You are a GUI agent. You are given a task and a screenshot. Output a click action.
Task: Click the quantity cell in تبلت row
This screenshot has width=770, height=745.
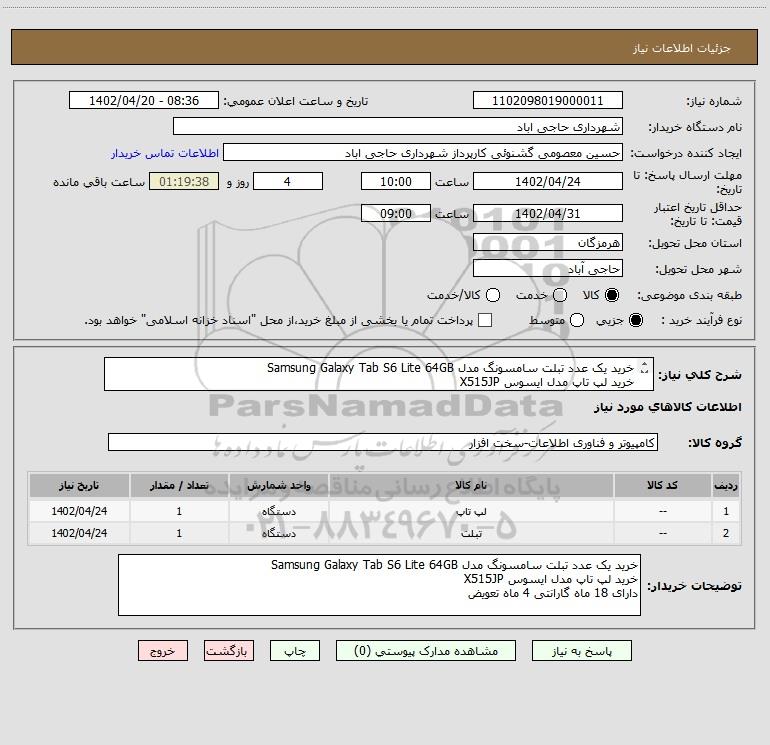coord(179,533)
